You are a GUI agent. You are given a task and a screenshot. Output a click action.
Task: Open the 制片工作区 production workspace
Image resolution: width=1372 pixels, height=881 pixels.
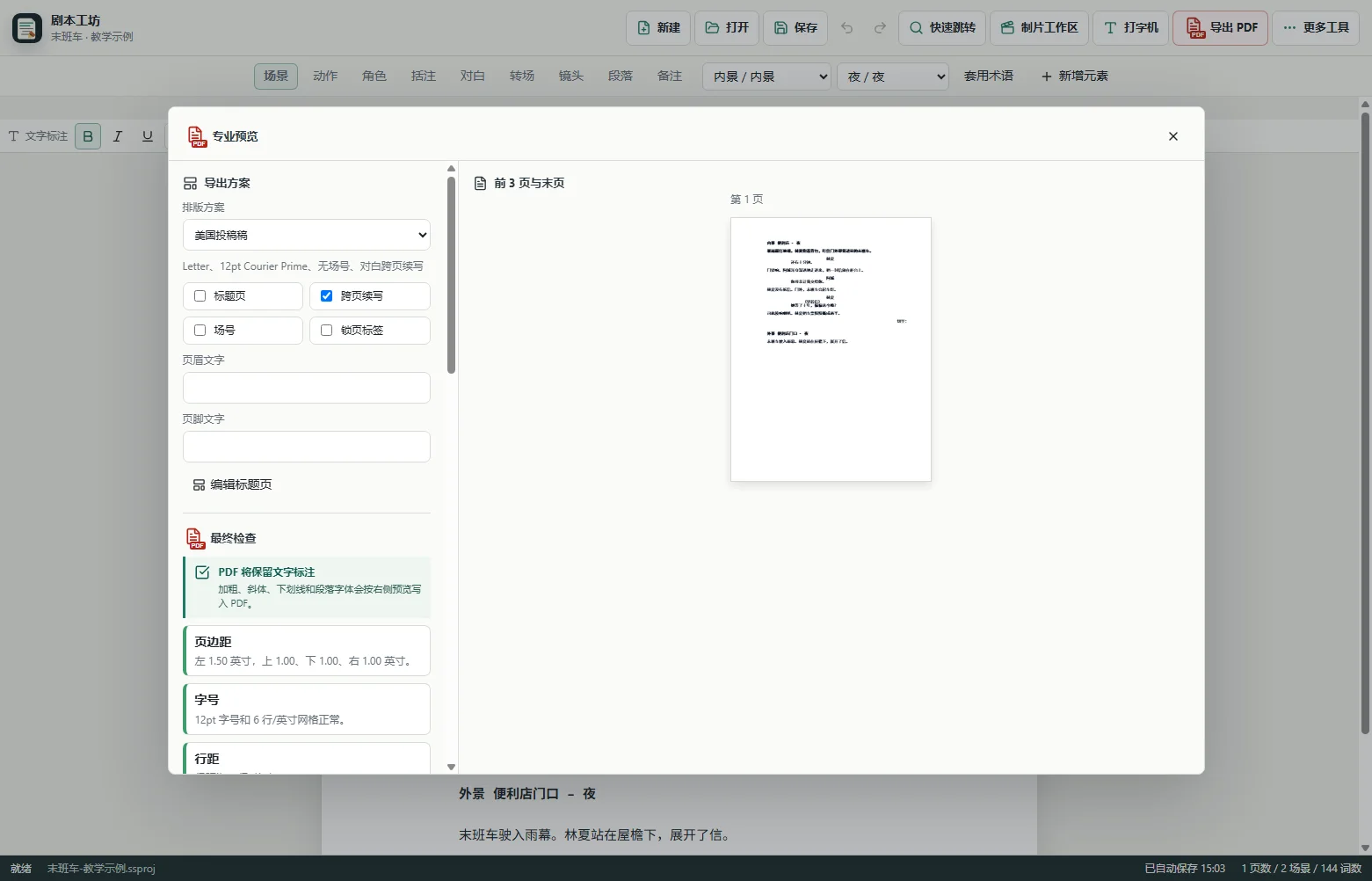[1040, 28]
